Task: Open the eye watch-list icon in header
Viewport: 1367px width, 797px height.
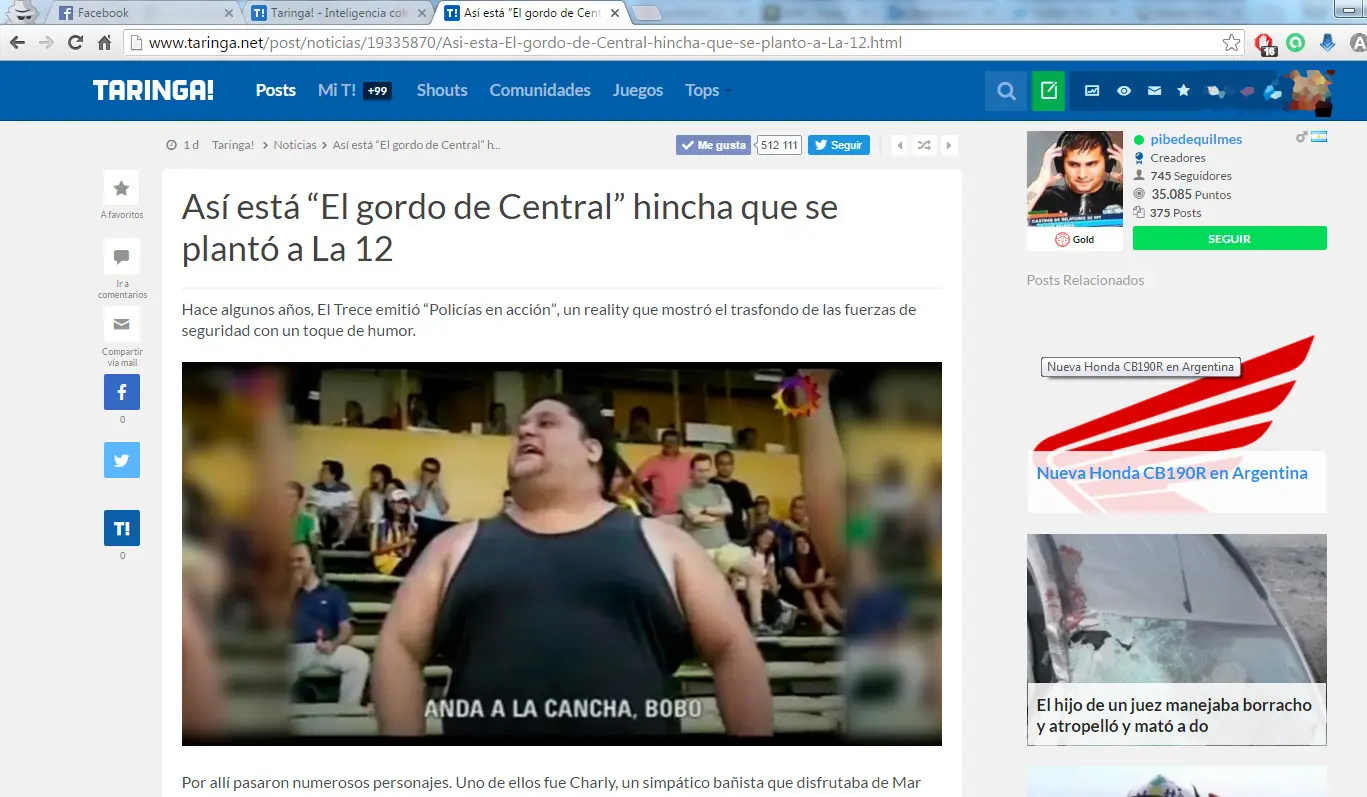Action: [x=1124, y=91]
